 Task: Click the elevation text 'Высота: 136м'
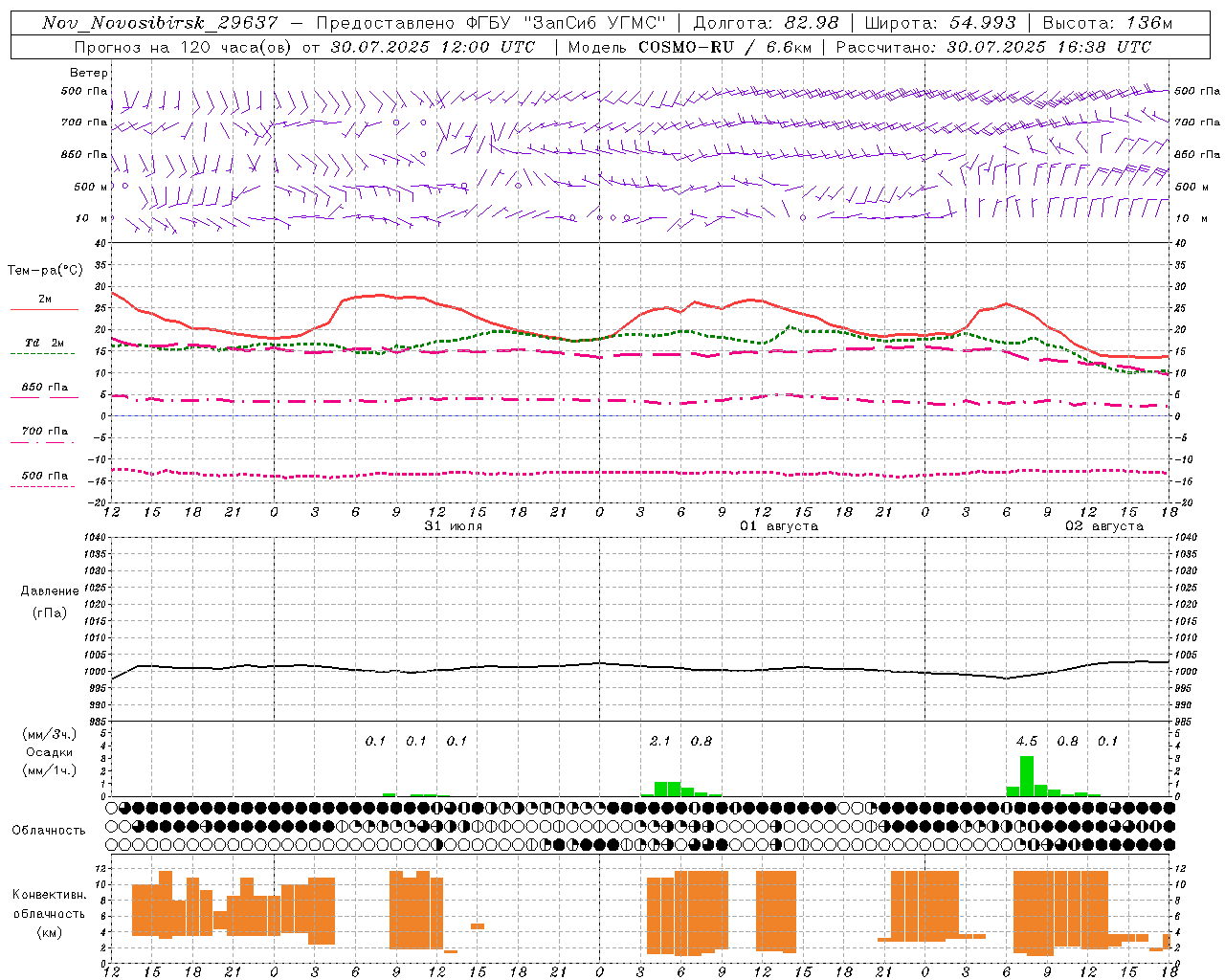click(x=1107, y=23)
